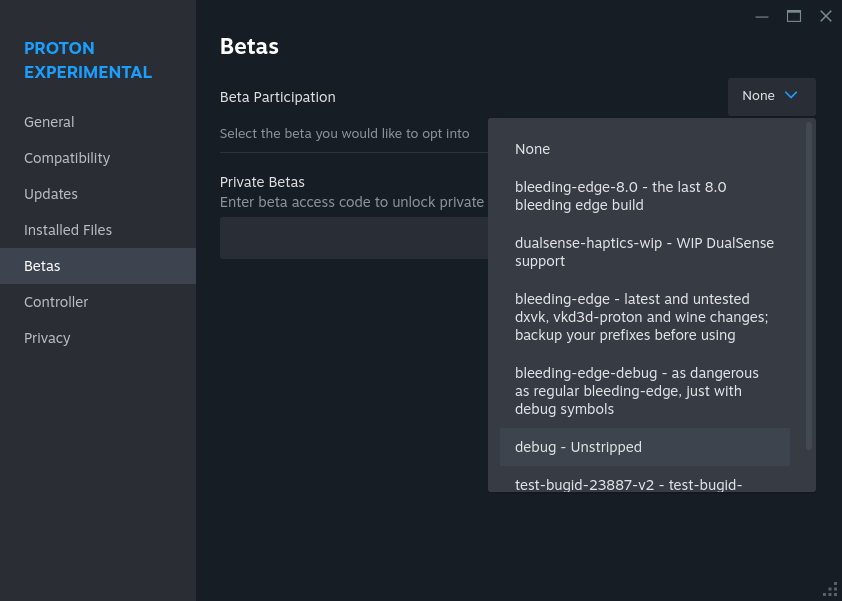Open the Beta Participation dropdown
The width and height of the screenshot is (842, 601).
(771, 96)
